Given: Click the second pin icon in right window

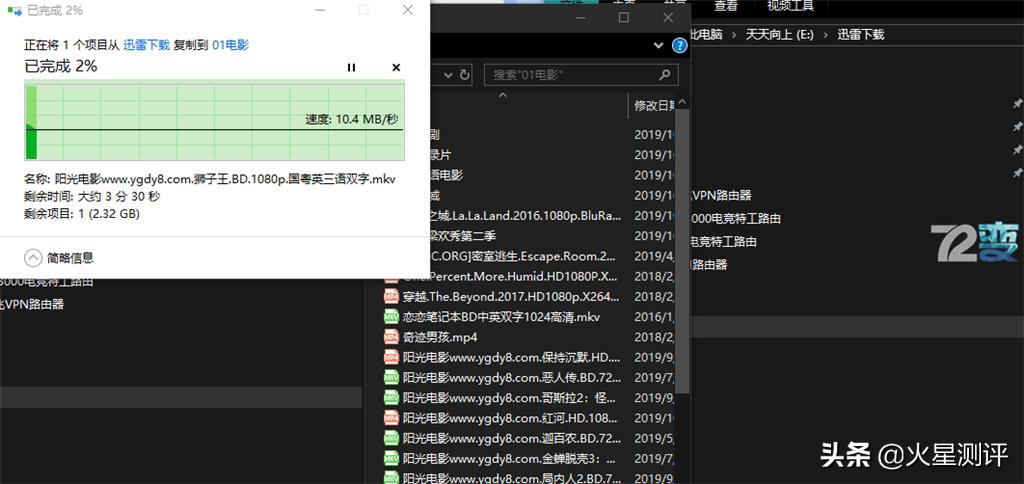Looking at the screenshot, I should coord(1017,127).
